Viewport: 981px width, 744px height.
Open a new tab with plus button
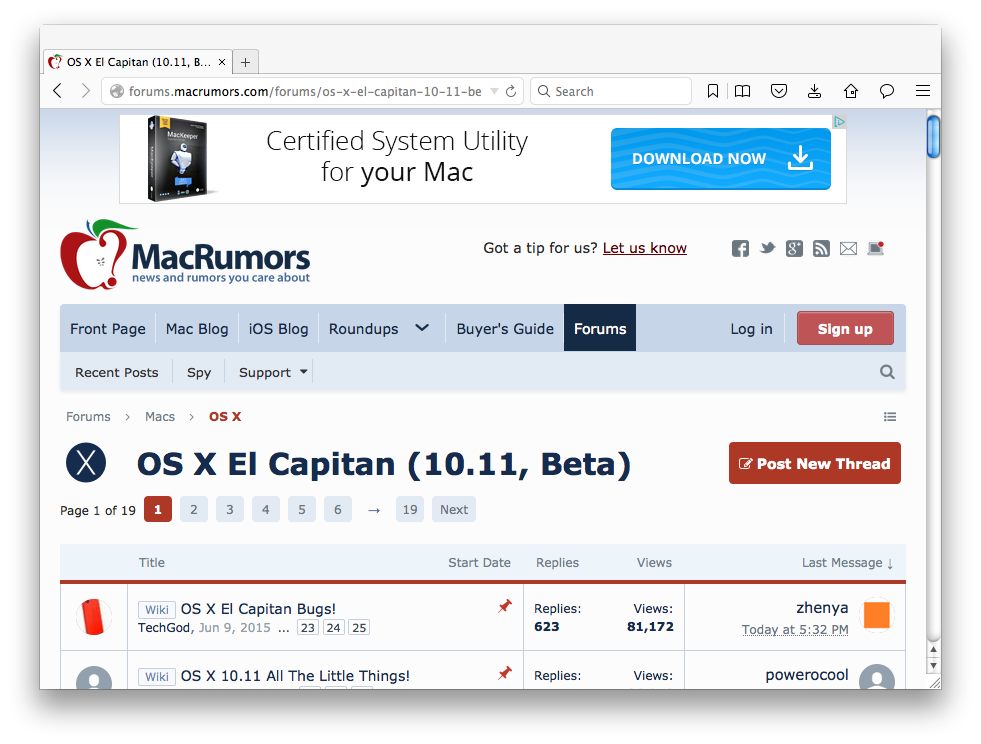click(245, 62)
